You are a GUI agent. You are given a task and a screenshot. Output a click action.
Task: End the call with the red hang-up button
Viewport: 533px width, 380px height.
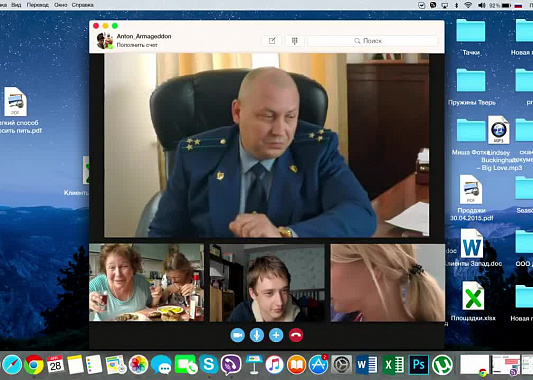coord(296,335)
